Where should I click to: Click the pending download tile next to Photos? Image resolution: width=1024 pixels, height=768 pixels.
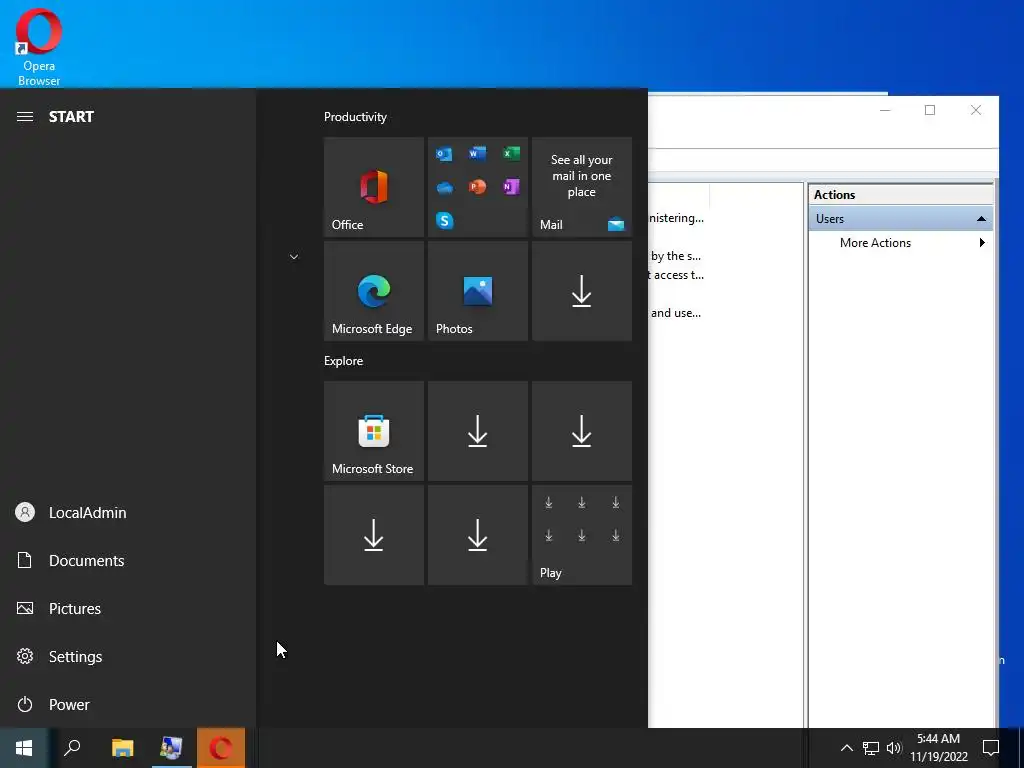coord(581,291)
